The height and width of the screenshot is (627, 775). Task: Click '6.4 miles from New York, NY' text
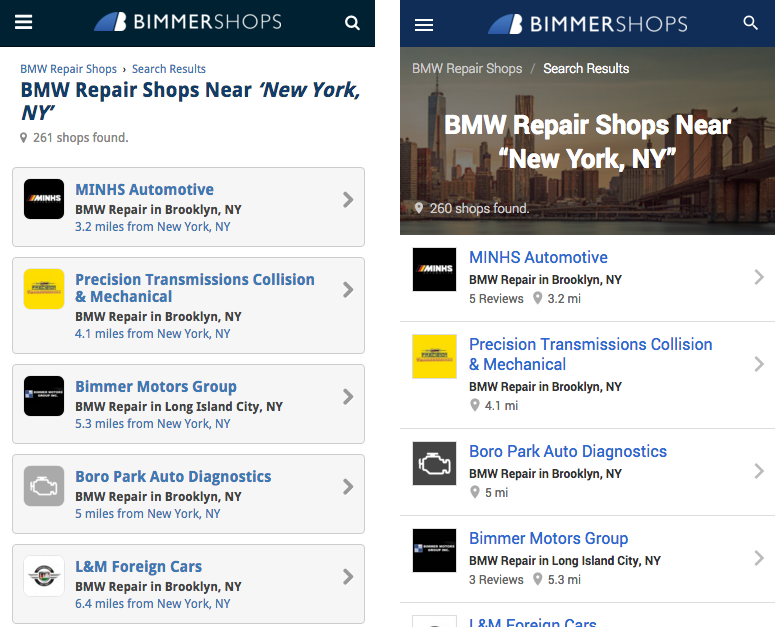click(x=153, y=603)
